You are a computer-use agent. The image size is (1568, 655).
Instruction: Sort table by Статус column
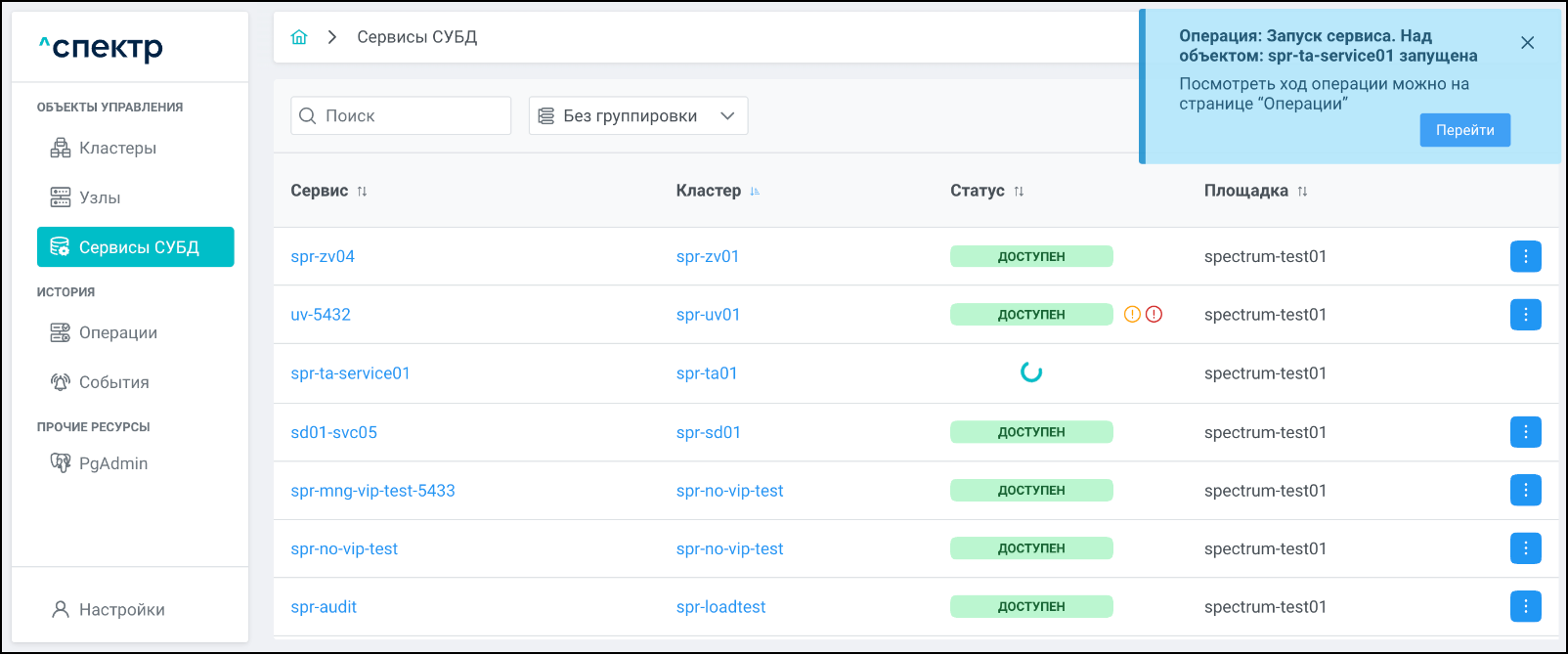(1019, 192)
